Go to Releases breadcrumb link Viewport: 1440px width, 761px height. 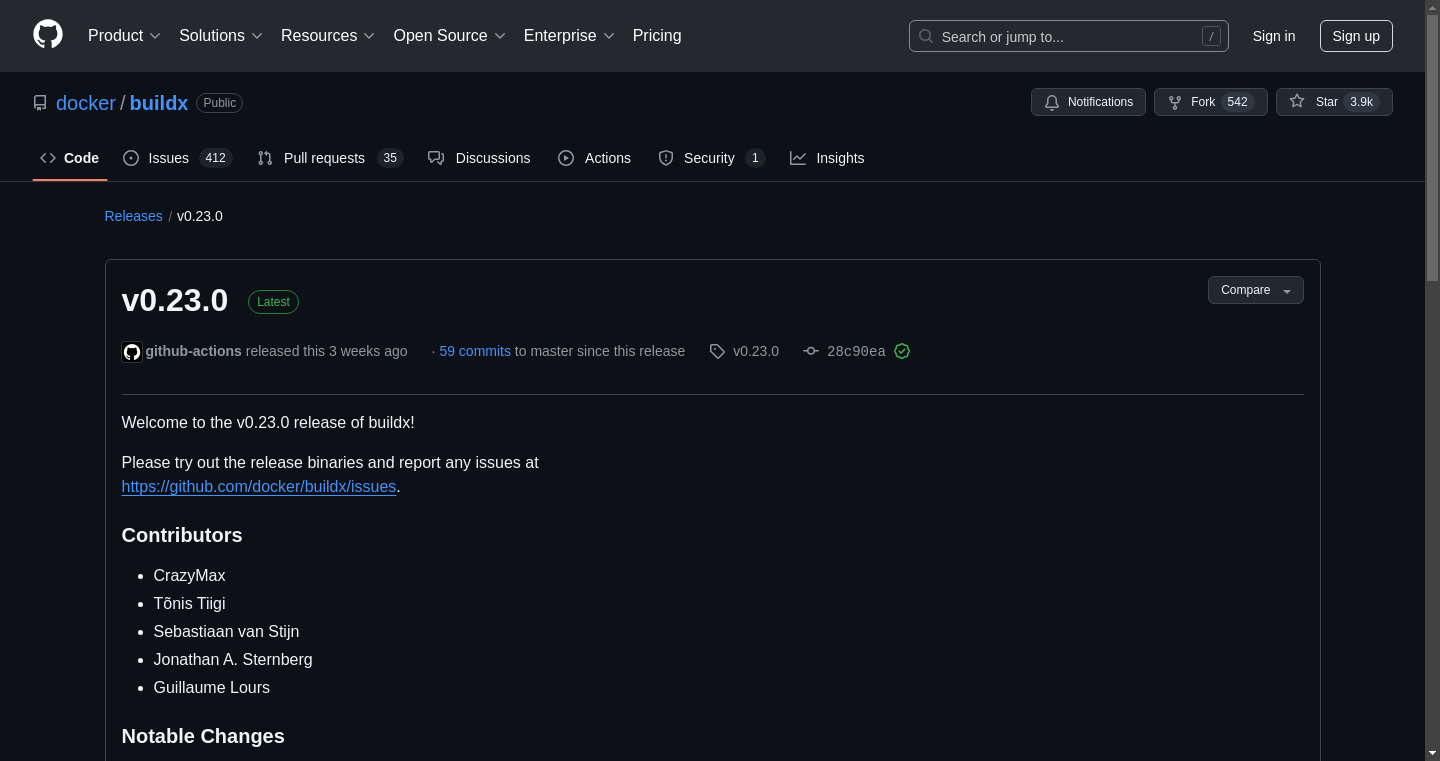(133, 216)
